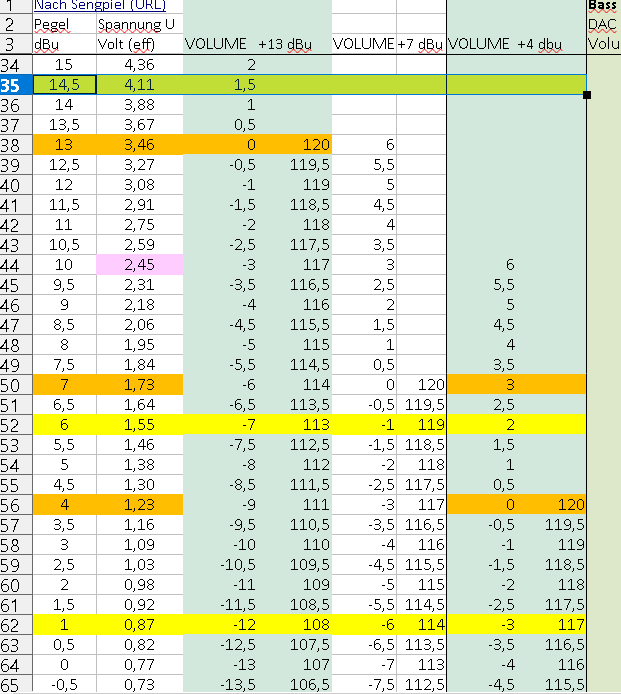Click the Spannung U header cell
Screen dimensions: 621x694
(x=139, y=24)
